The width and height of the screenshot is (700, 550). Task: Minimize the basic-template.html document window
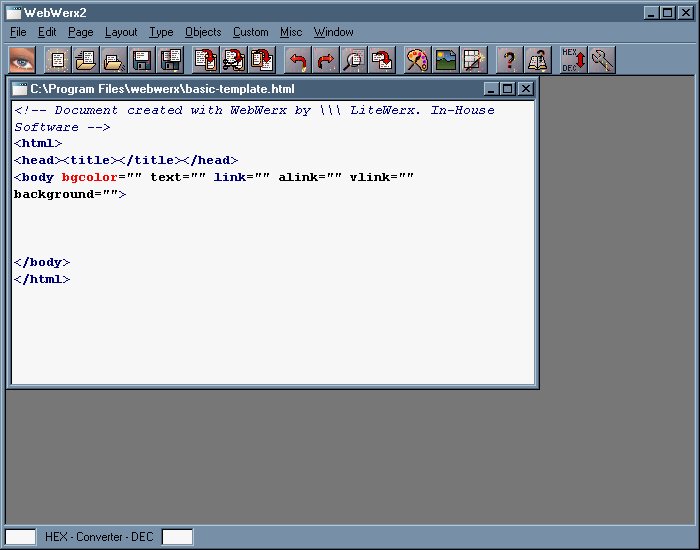pyautogui.click(x=491, y=89)
